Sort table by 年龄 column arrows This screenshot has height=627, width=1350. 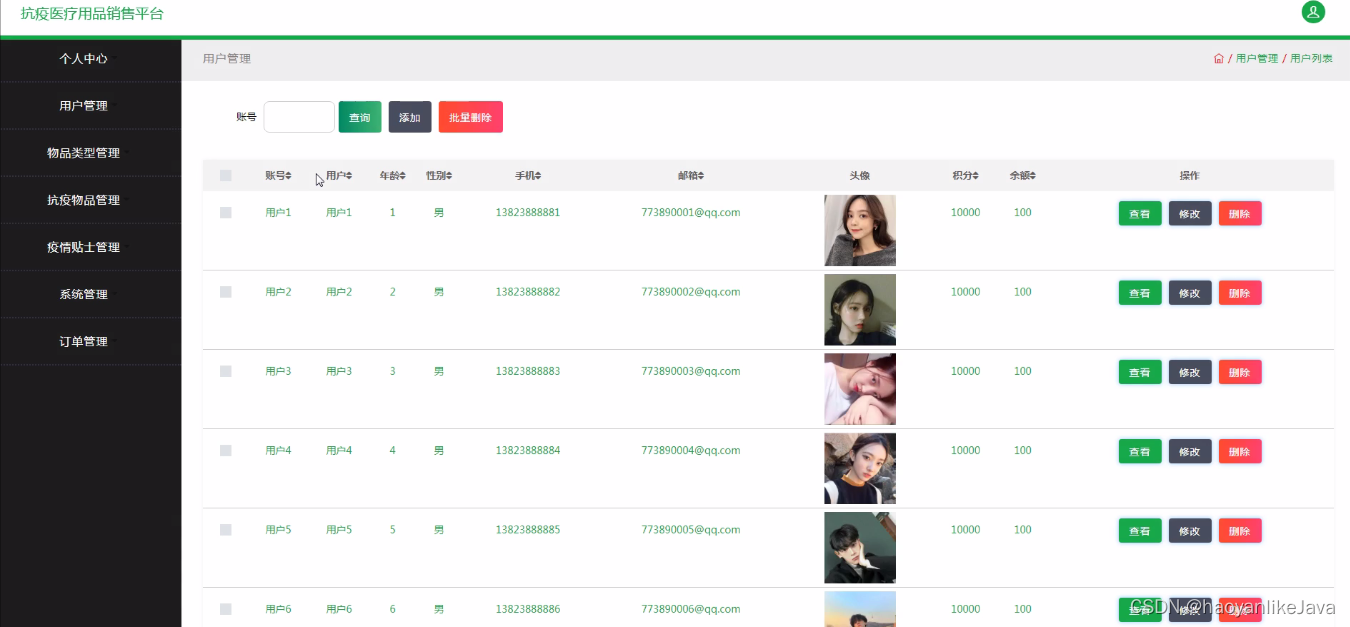(402, 176)
